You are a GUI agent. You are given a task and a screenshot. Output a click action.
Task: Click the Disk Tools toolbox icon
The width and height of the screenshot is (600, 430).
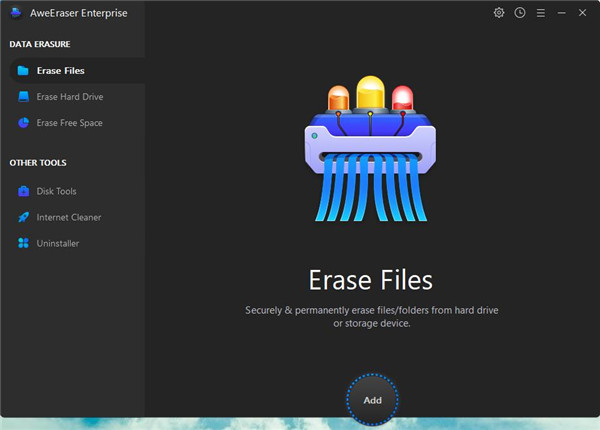pyautogui.click(x=23, y=191)
